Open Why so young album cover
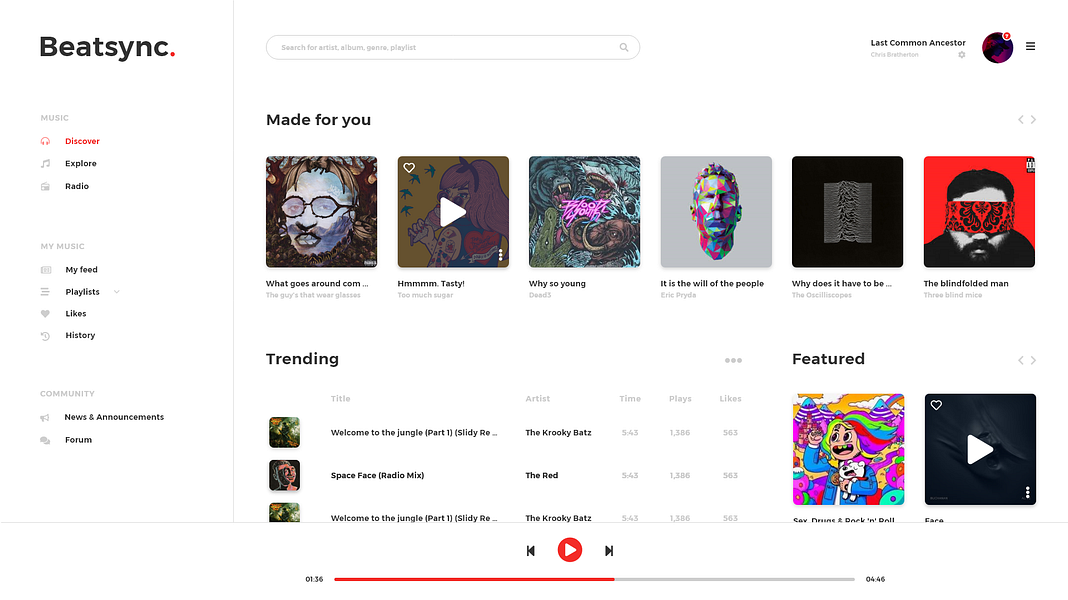This screenshot has width=1068, height=600. coord(584,212)
